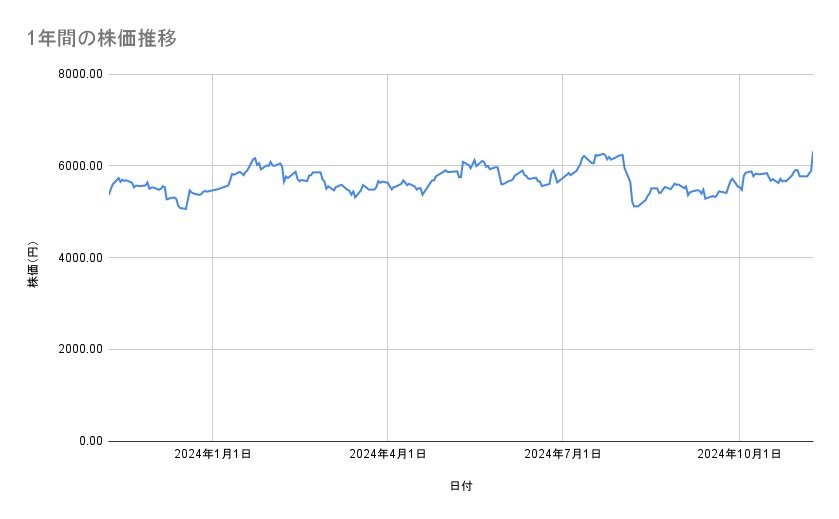Click the horizontal gridline at 4000.00

click(300, 258)
